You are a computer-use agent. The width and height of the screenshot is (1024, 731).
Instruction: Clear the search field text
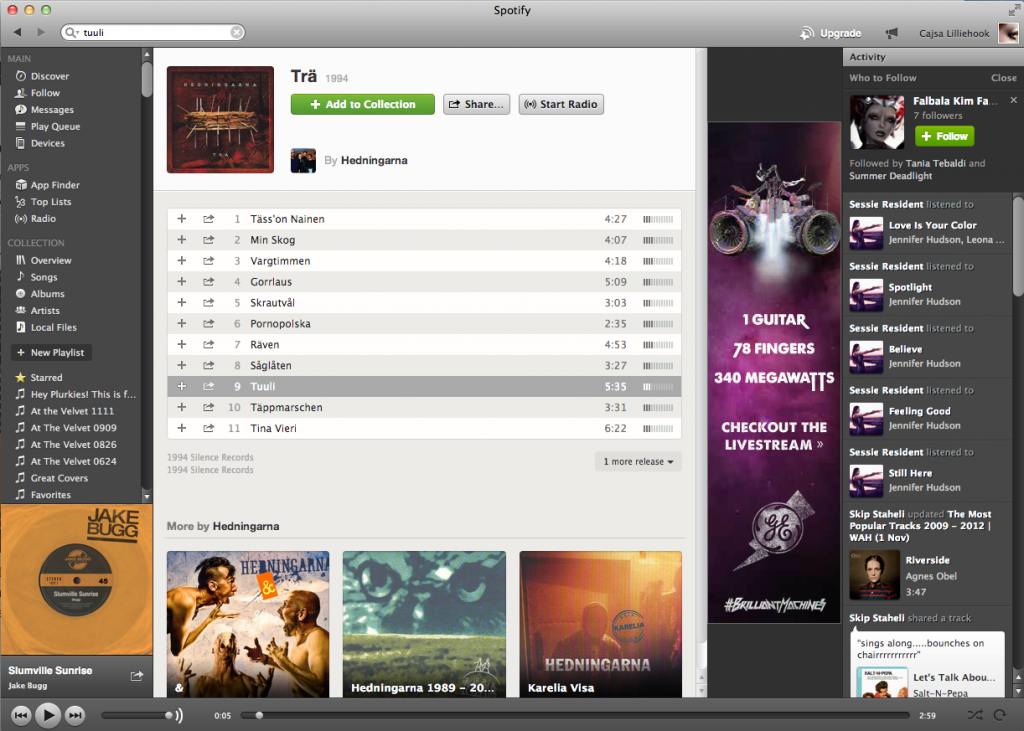(x=236, y=33)
